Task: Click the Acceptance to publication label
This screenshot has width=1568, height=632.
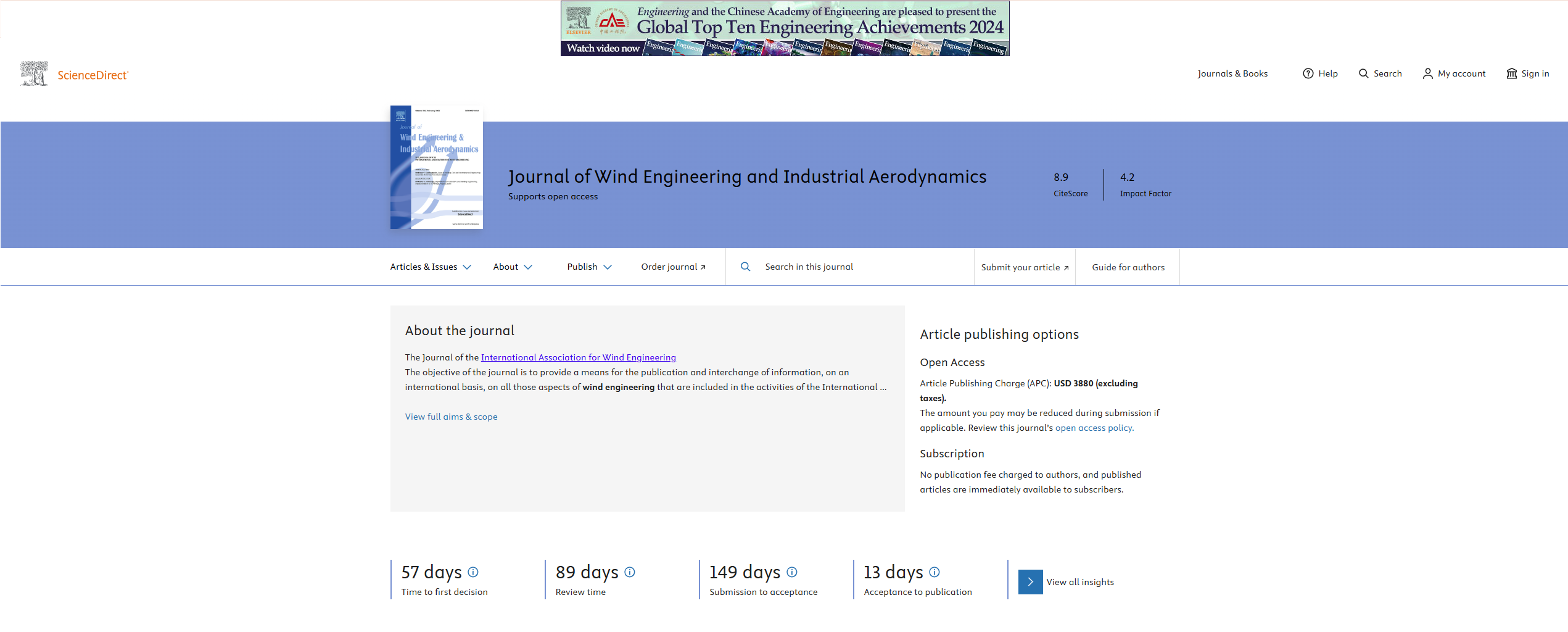Action: (x=917, y=592)
